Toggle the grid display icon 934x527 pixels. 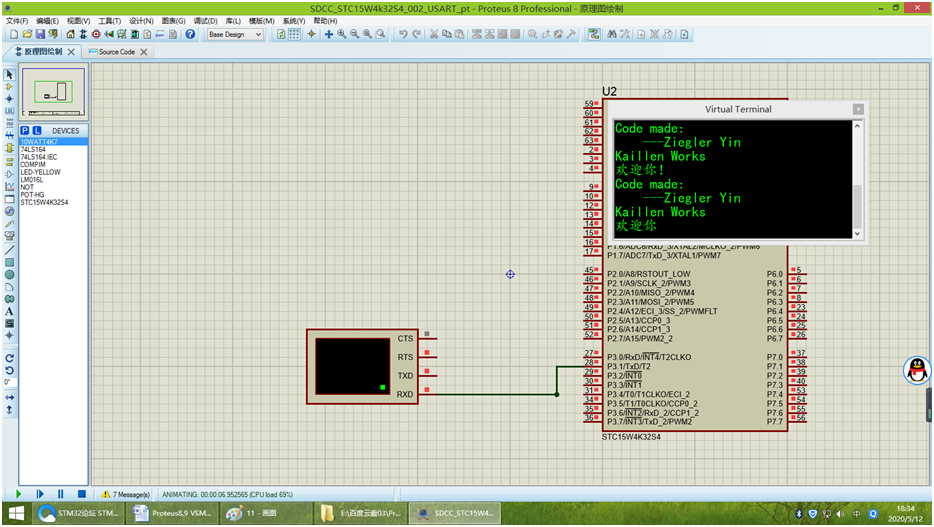(295, 34)
